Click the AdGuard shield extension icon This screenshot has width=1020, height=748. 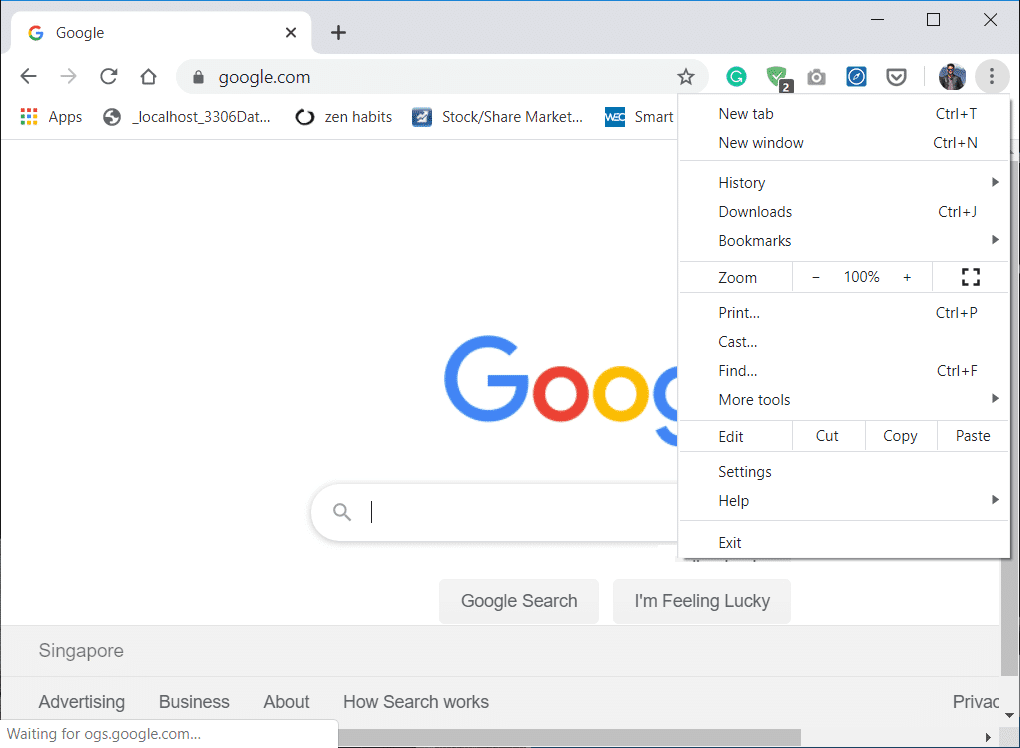(x=777, y=76)
